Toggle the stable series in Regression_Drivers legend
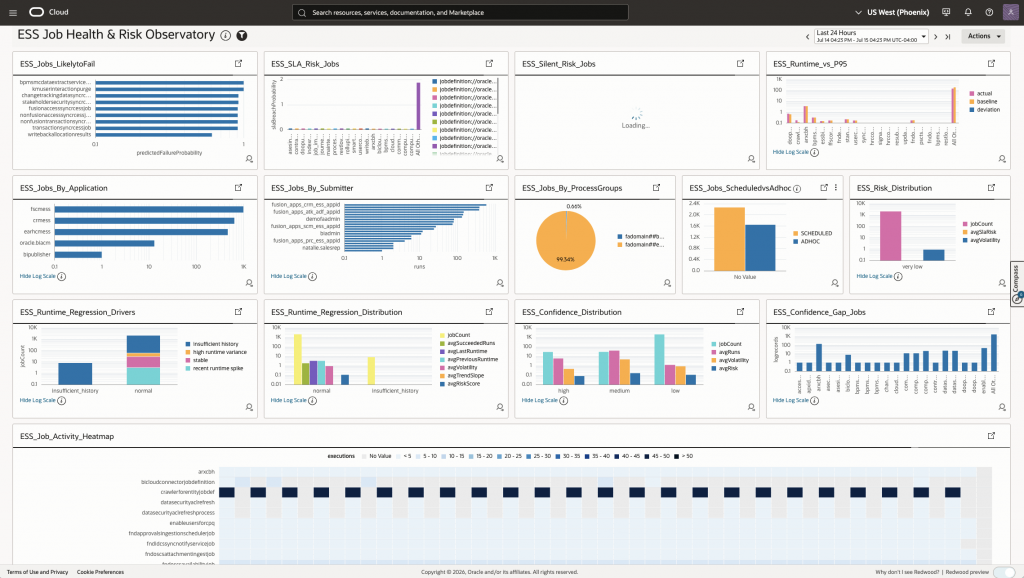 (197, 360)
